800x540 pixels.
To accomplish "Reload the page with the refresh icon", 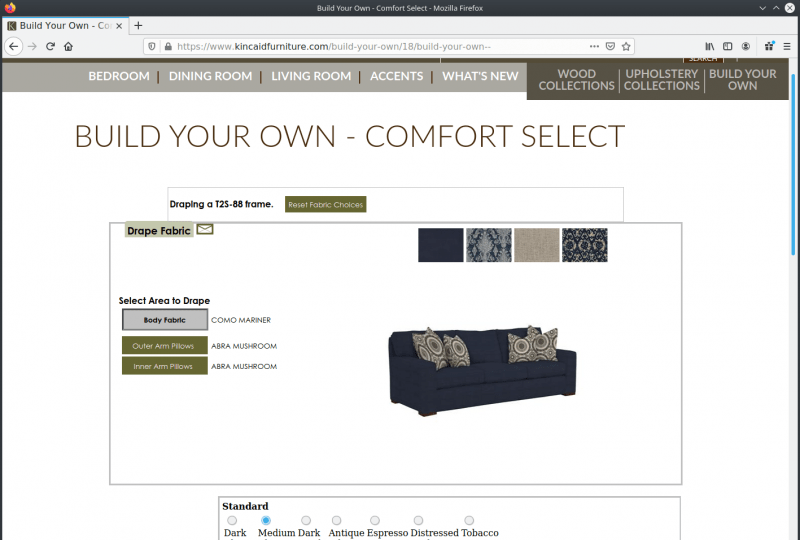I will coord(50,46).
